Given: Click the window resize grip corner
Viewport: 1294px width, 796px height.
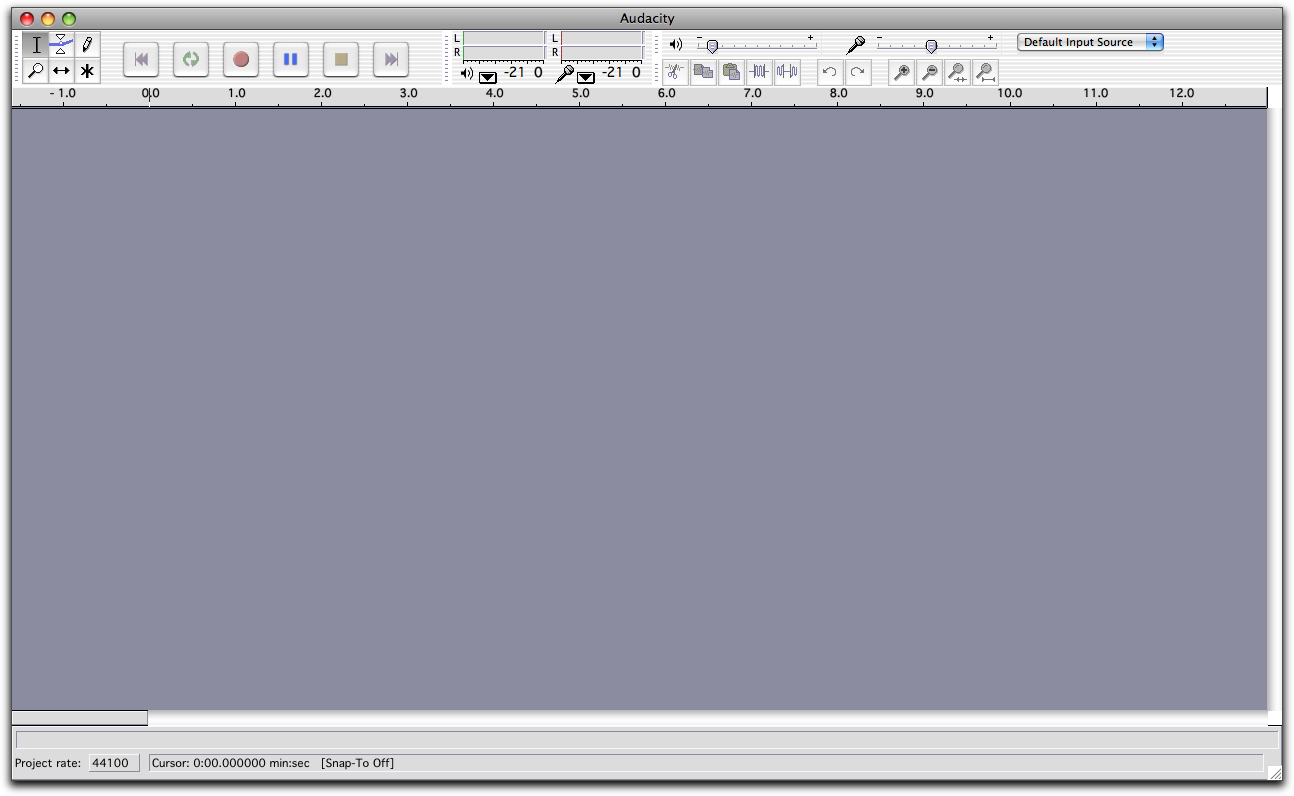Looking at the screenshot, I should 1275,772.
